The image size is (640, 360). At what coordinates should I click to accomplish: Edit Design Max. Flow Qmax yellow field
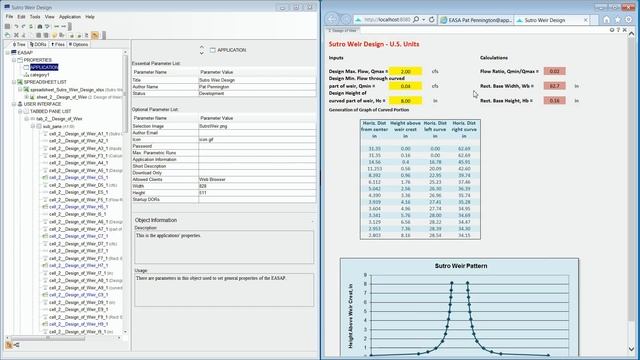(x=405, y=71)
